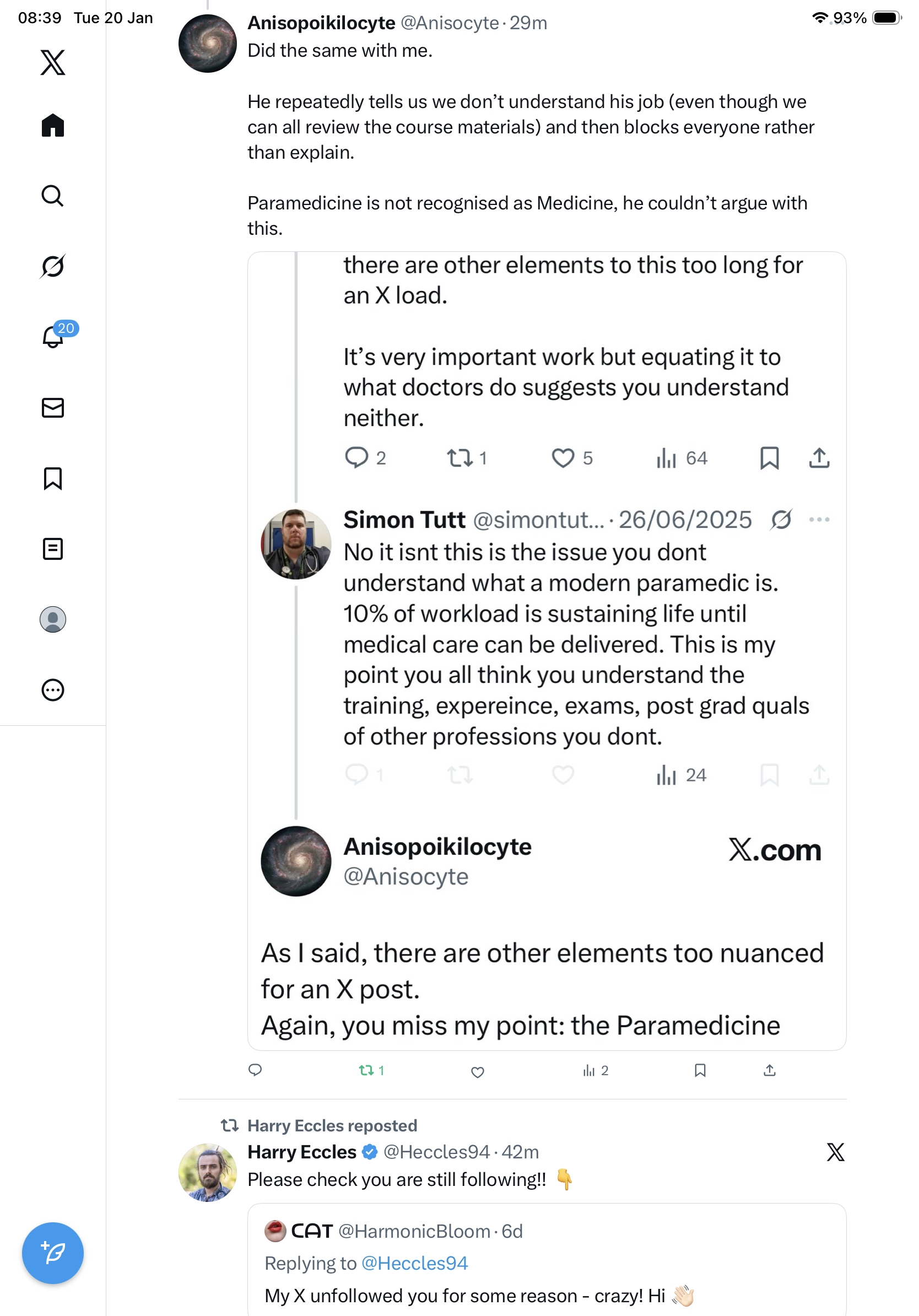Viewport: 919px width, 1316px height.
Task: Open the X home logo in sidebar
Action: 53,62
